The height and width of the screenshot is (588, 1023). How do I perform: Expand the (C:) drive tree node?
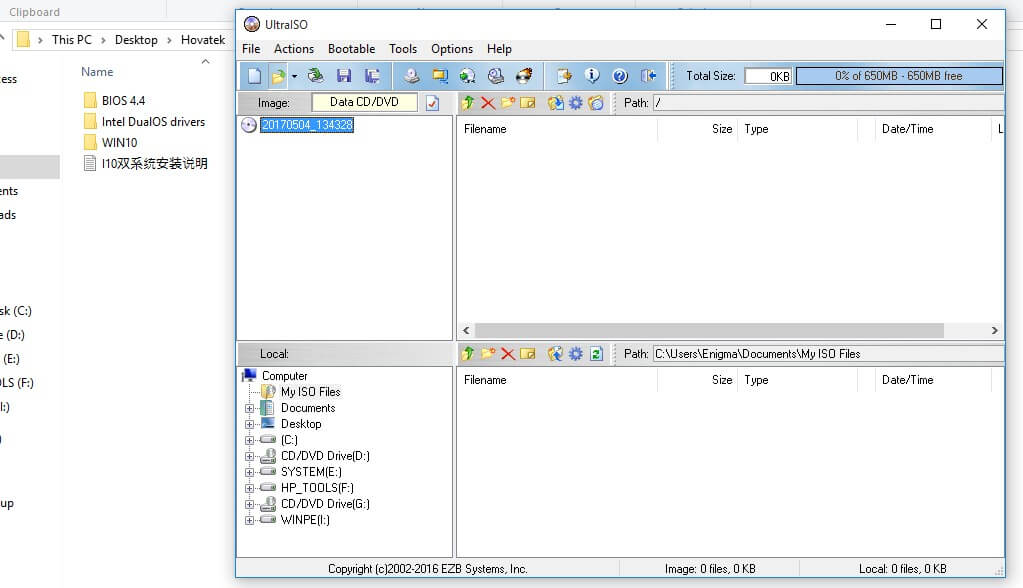[249, 441]
